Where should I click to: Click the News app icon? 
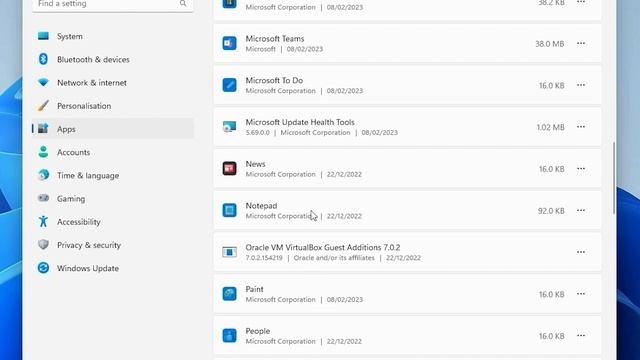229,169
